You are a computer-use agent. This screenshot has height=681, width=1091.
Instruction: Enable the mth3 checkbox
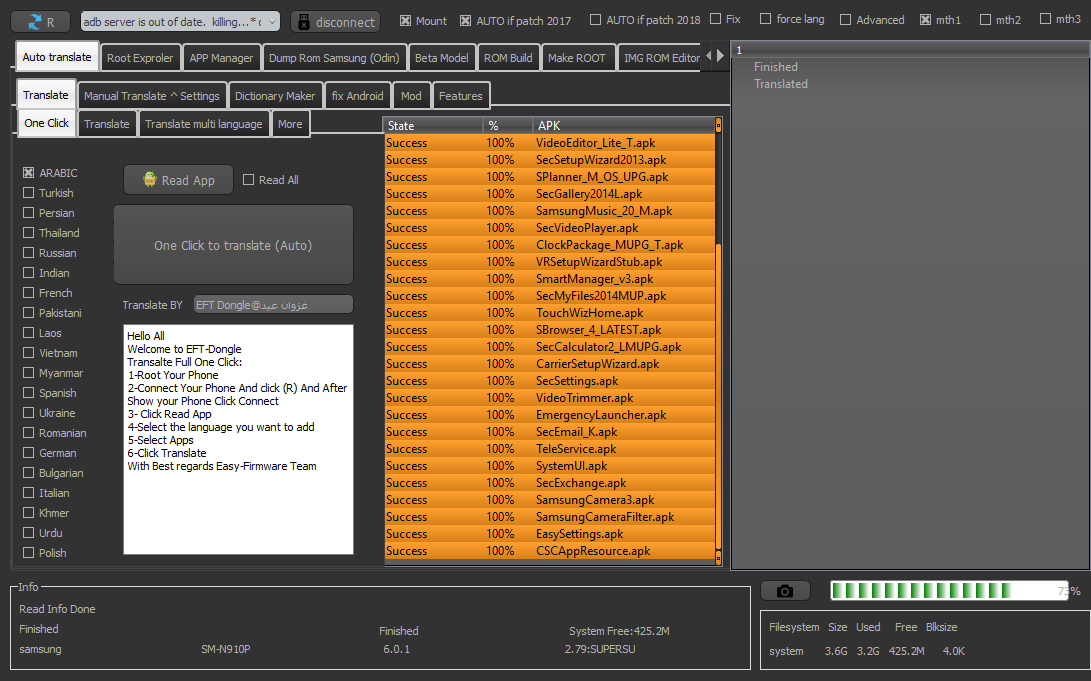click(x=1045, y=19)
